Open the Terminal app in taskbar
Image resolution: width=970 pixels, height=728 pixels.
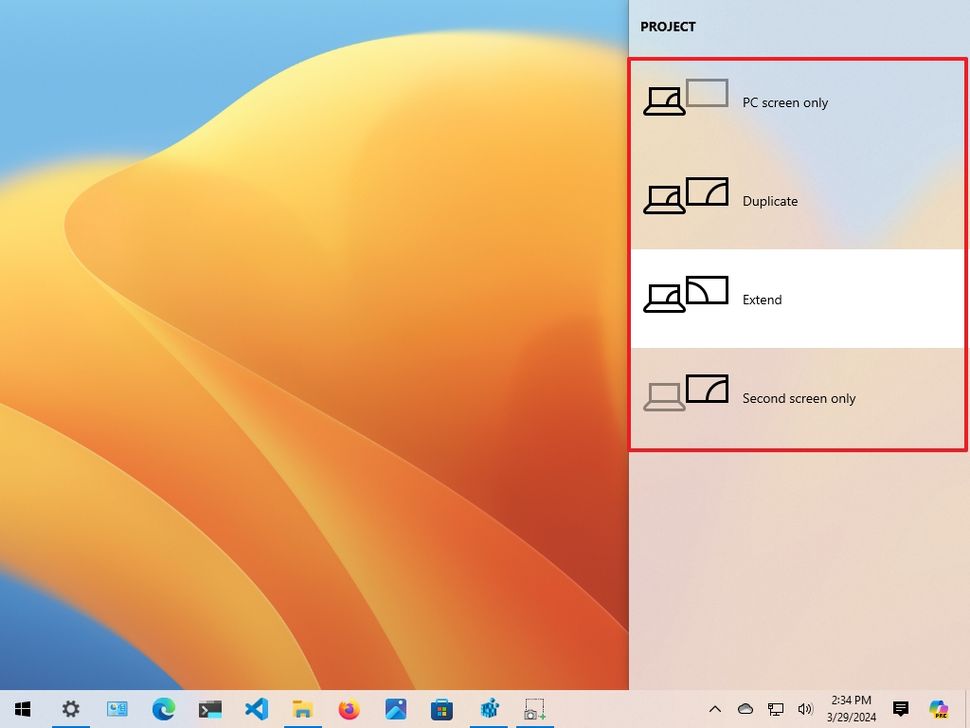point(210,709)
